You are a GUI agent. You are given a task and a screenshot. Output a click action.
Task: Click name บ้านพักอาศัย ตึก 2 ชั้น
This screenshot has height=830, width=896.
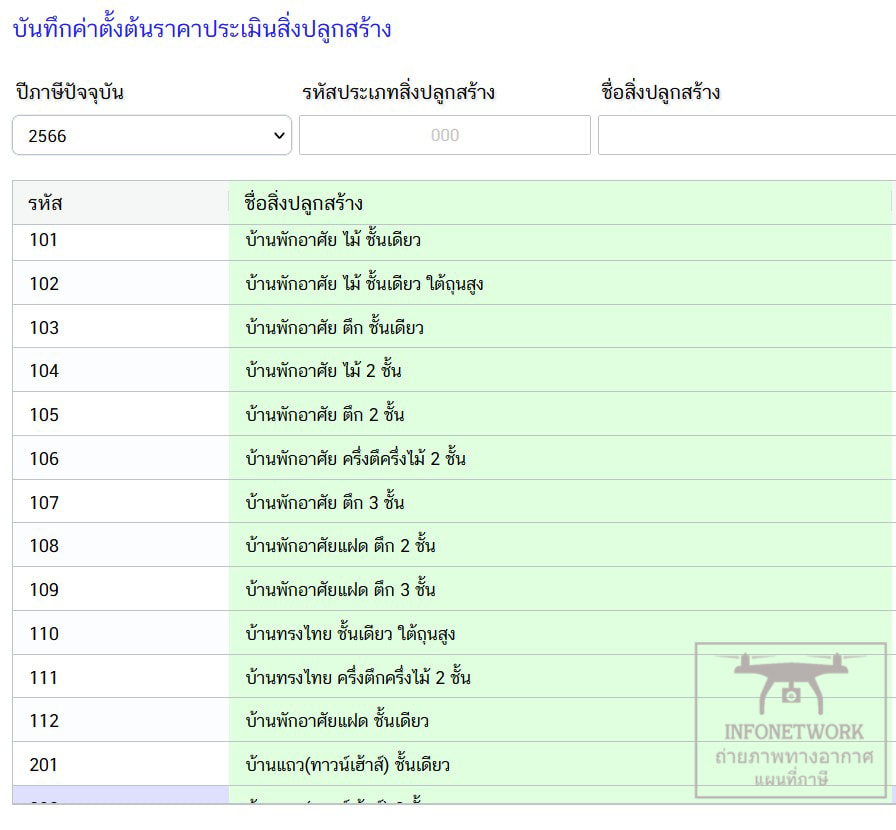click(x=325, y=414)
